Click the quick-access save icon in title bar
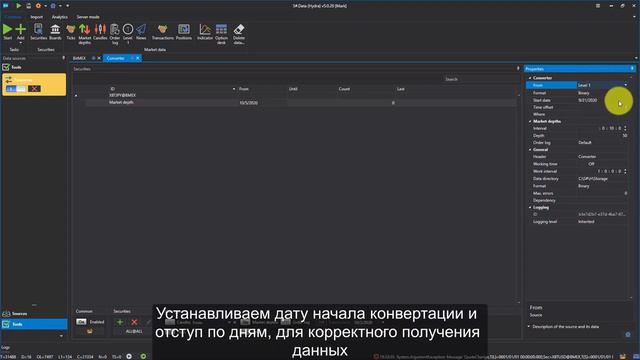The height and width of the screenshot is (360, 640). point(29,6)
